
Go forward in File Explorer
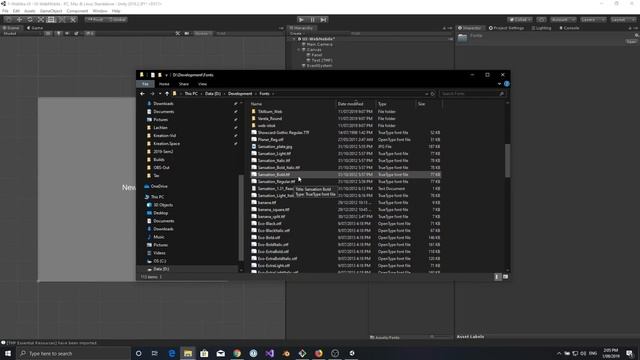[152, 94]
